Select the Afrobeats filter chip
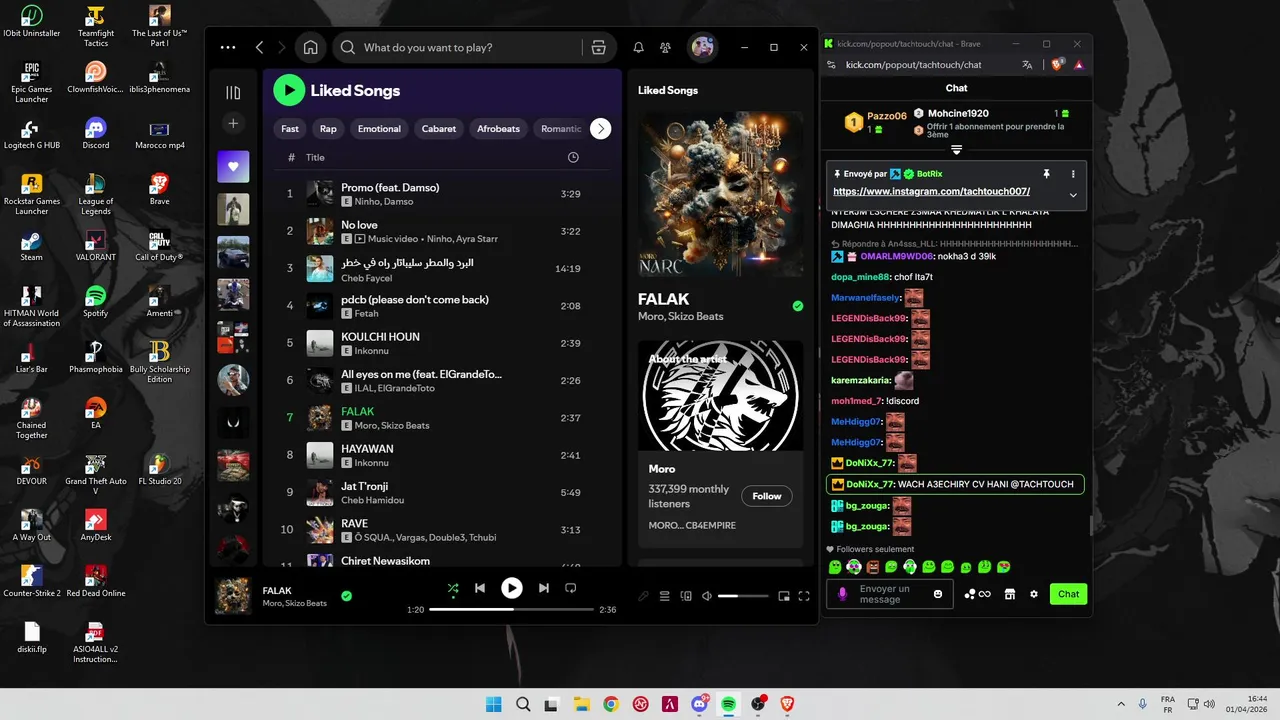Screen dimensions: 1280x720 pyautogui.click(x=498, y=128)
